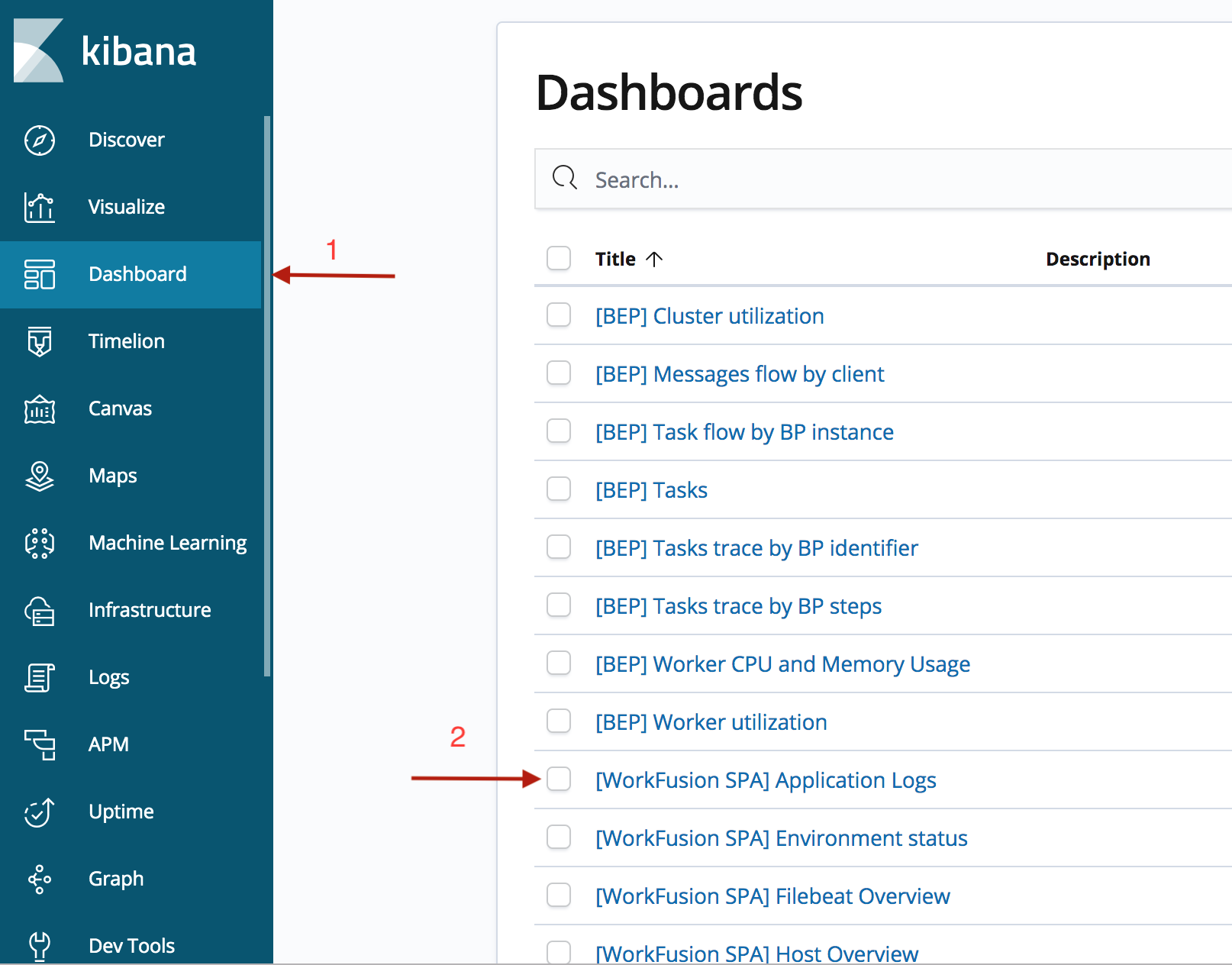Open [WorkFusion SPA] Host Overview dashboard
1232x965 pixels.
click(x=756, y=953)
